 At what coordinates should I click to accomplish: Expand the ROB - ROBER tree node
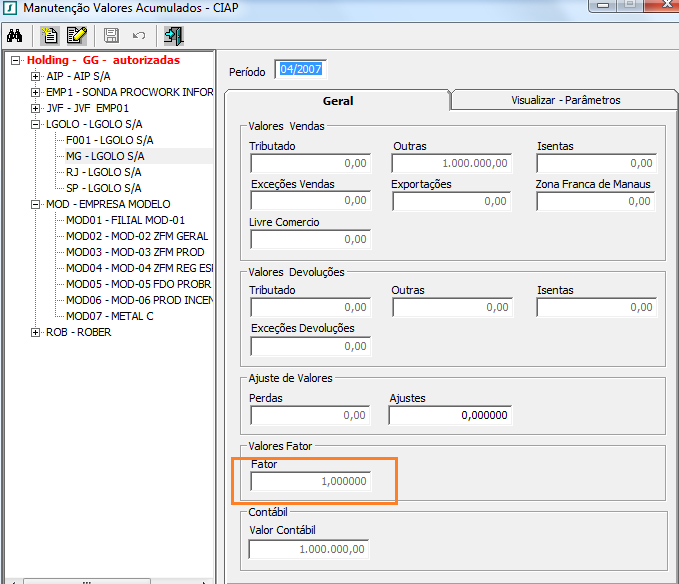(x=36, y=332)
